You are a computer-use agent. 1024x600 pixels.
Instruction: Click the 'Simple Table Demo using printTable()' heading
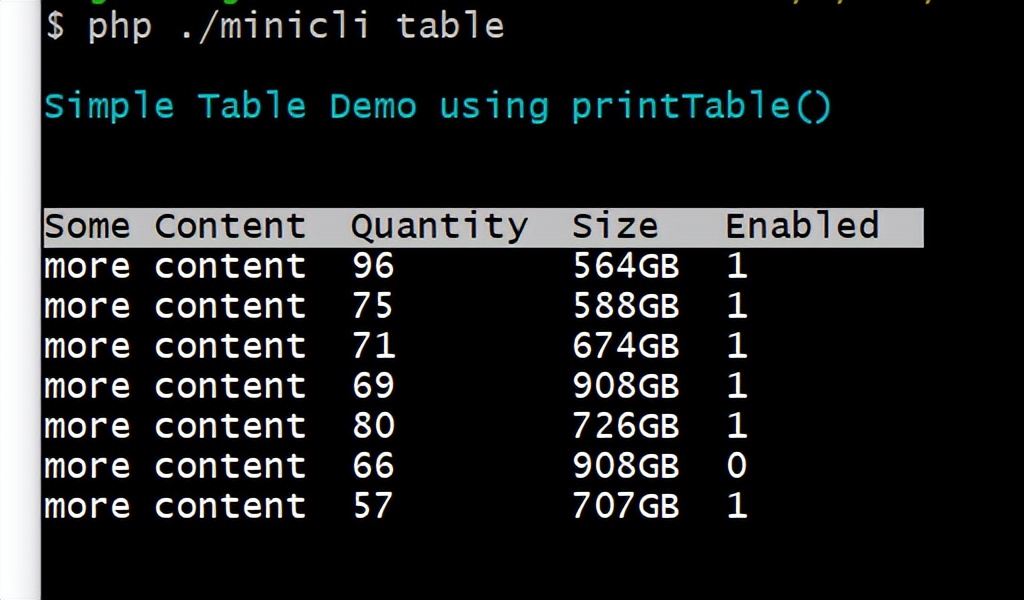tap(438, 106)
